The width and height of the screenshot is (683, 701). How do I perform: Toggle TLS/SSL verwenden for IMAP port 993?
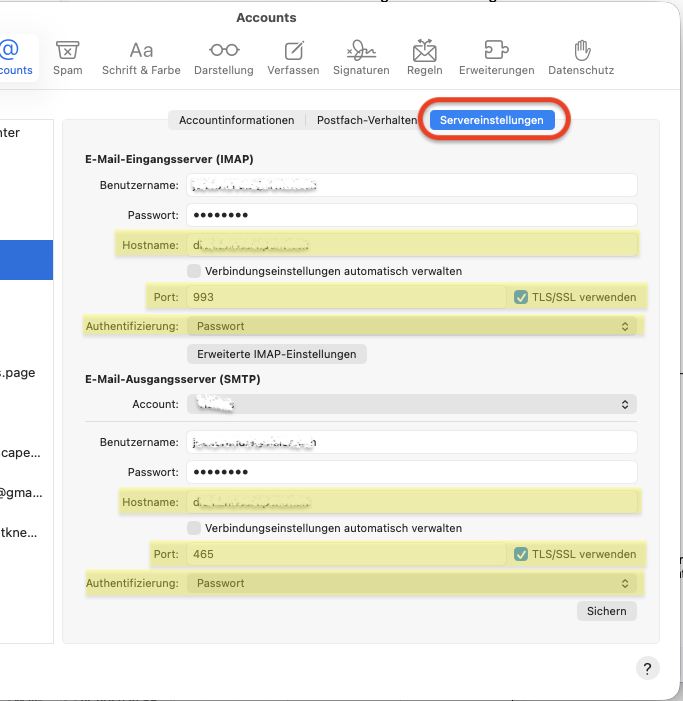click(x=521, y=297)
